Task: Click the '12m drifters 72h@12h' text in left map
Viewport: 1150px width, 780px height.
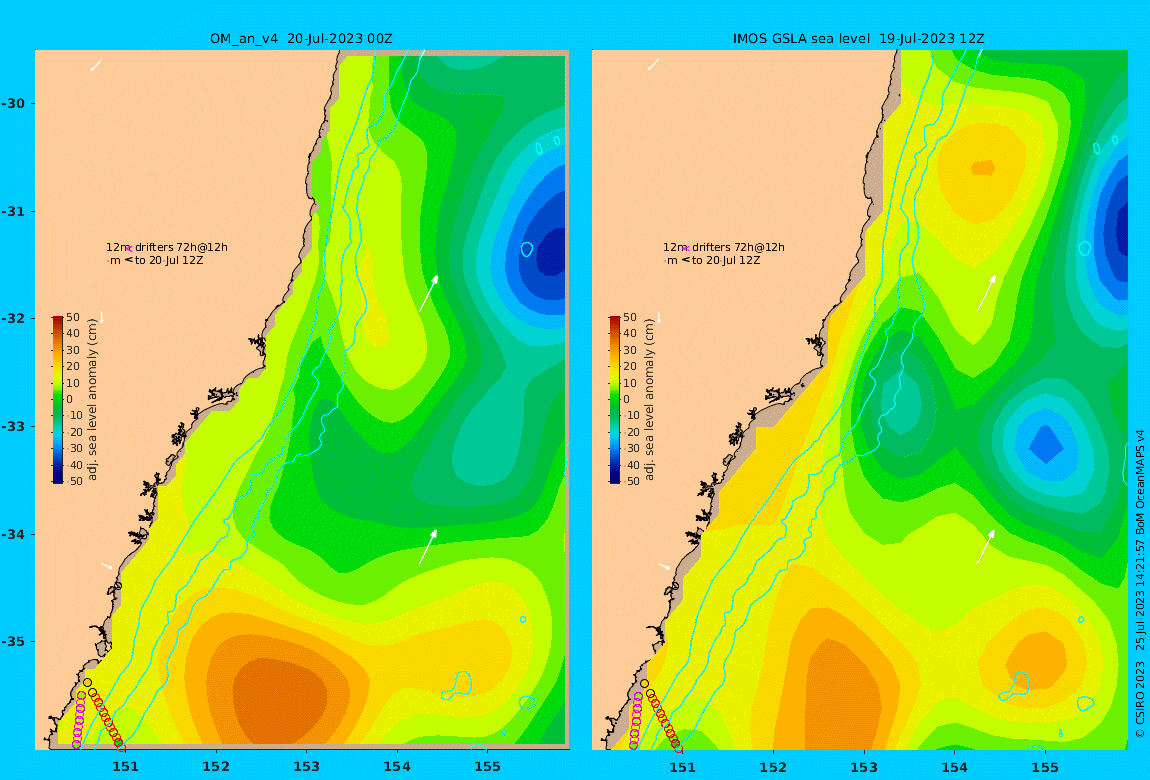Action: tap(166, 248)
